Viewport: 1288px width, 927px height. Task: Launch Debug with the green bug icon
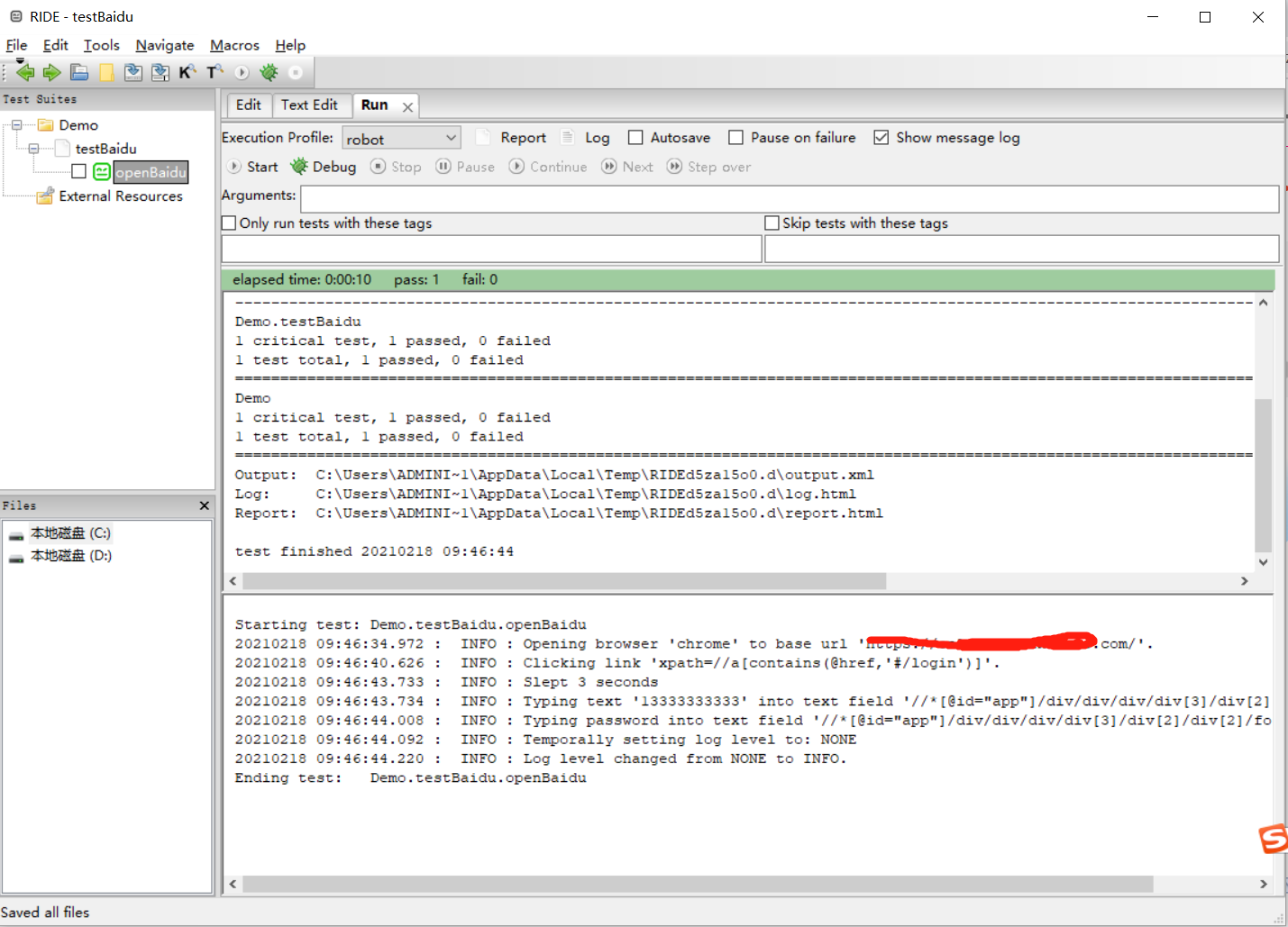click(323, 167)
